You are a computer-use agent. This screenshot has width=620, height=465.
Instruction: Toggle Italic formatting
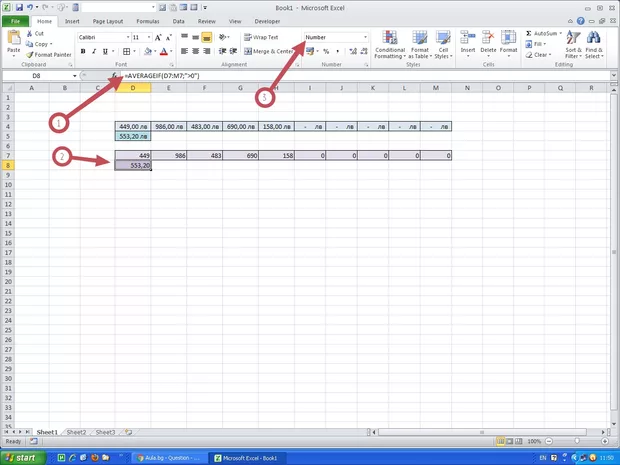pyautogui.click(x=94, y=51)
